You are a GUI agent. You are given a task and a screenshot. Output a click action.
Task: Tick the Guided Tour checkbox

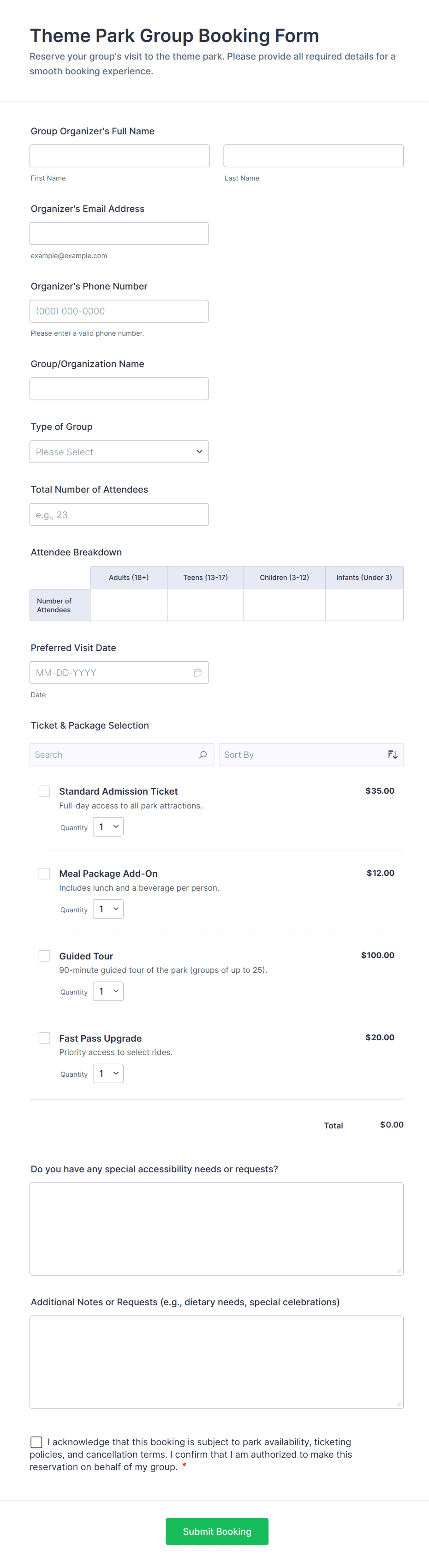44,956
